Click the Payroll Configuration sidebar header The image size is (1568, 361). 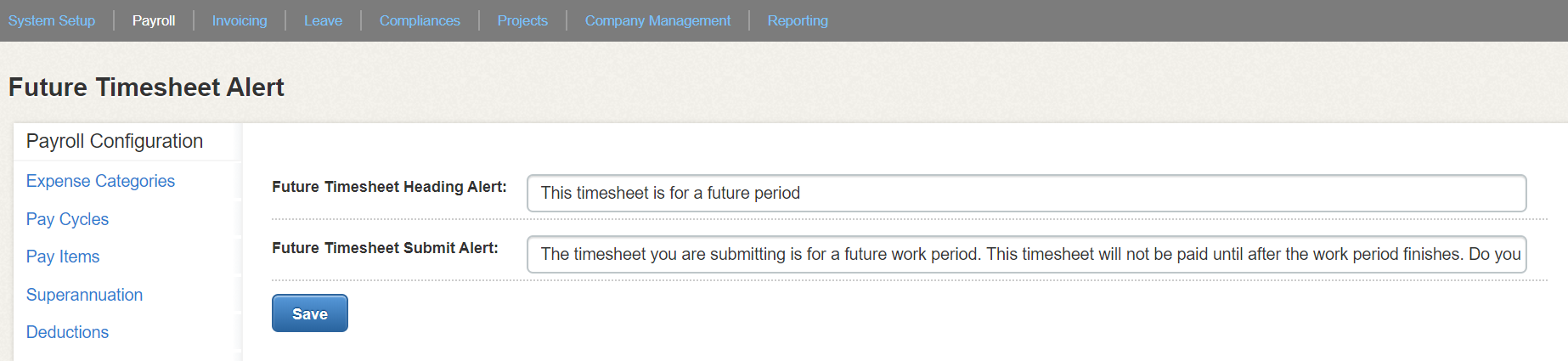pos(115,141)
